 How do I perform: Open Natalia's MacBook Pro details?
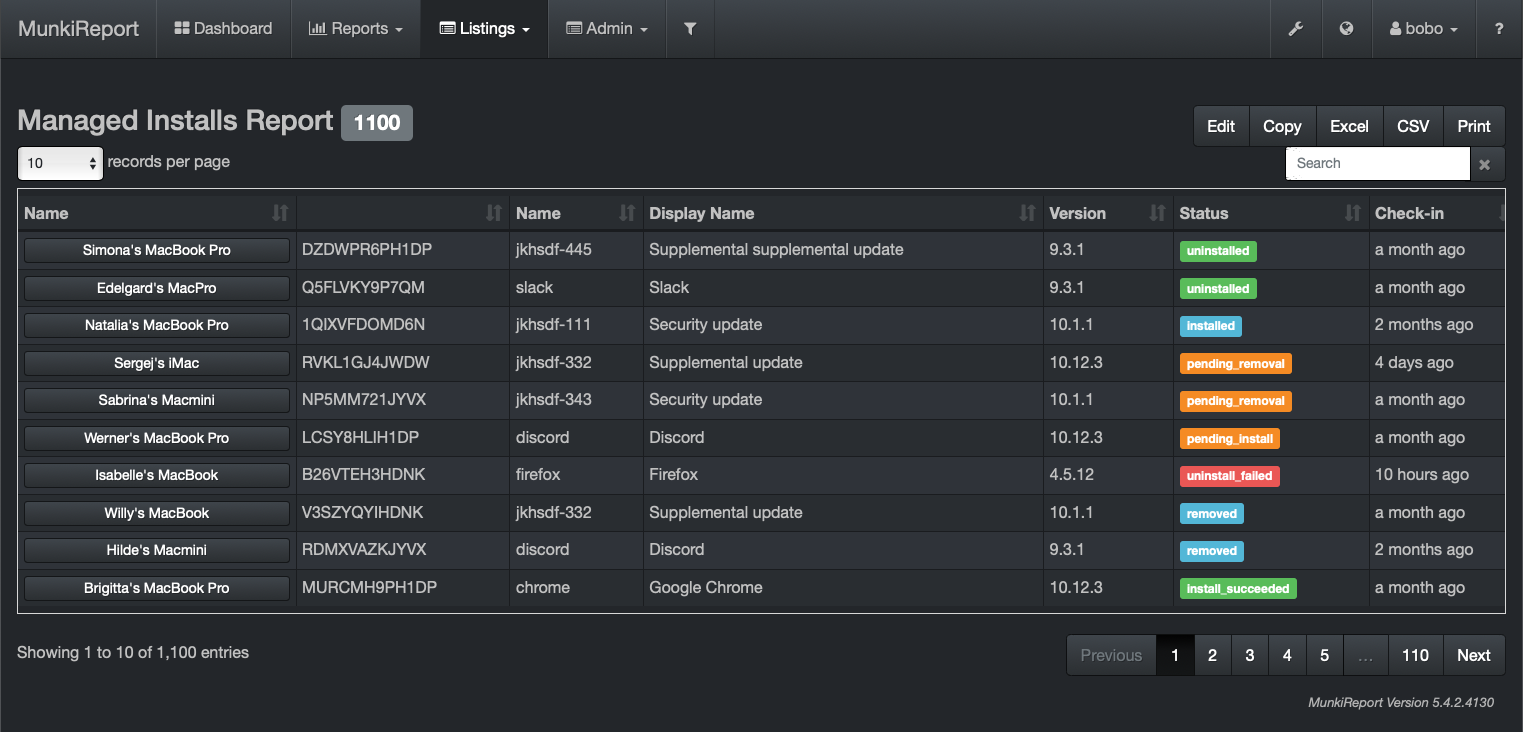[157, 325]
